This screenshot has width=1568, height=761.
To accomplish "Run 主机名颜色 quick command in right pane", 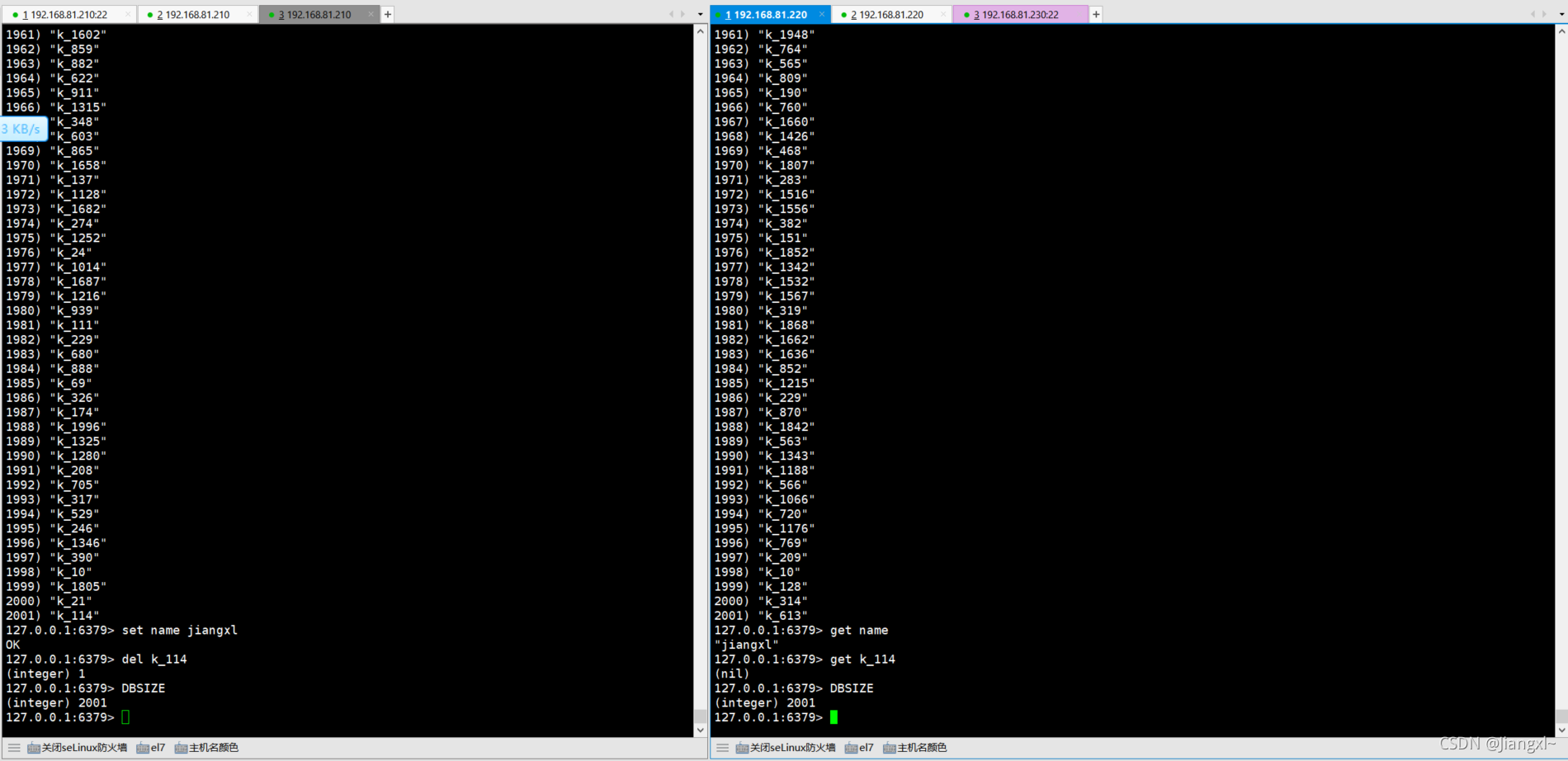I will click(x=914, y=748).
